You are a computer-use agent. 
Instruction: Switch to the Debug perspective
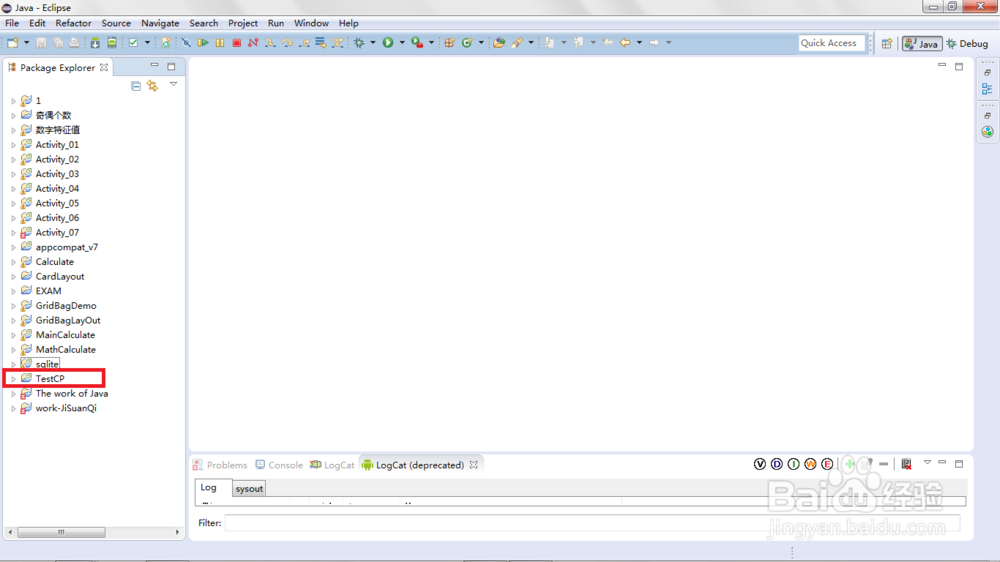967,43
